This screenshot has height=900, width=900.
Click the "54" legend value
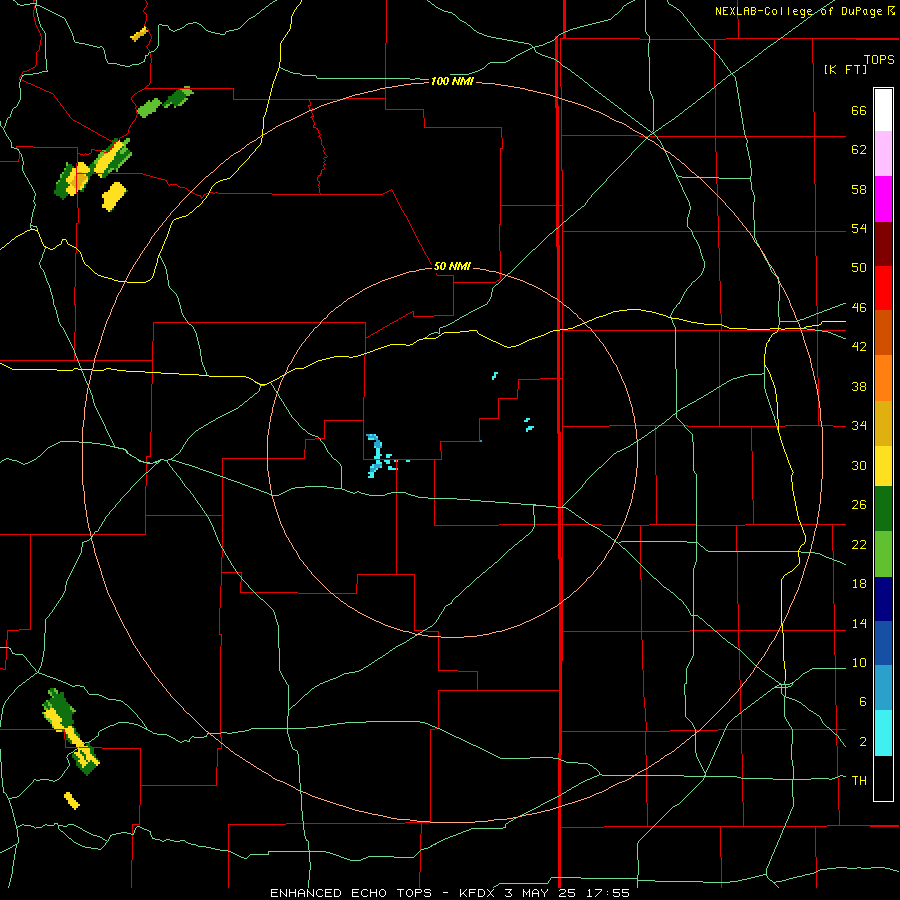point(859,228)
